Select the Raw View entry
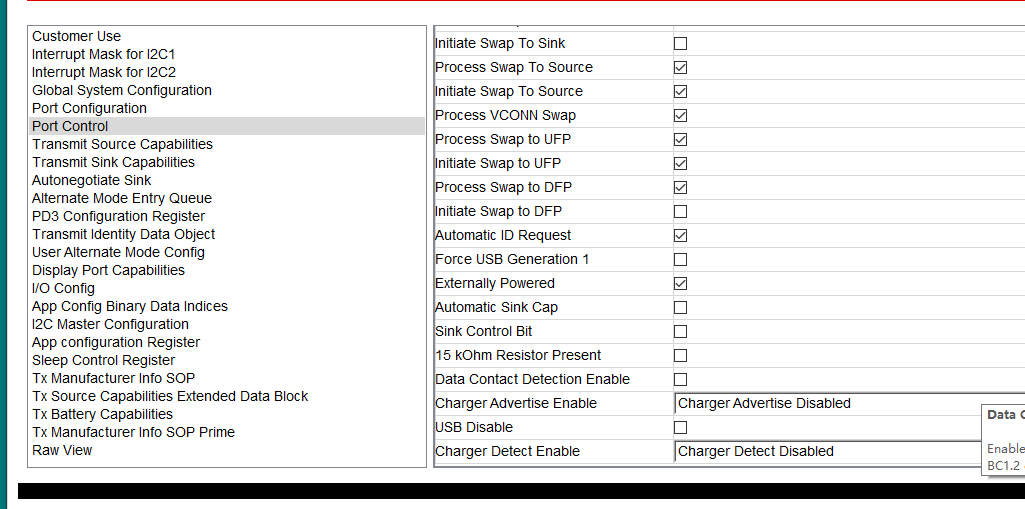 (62, 450)
